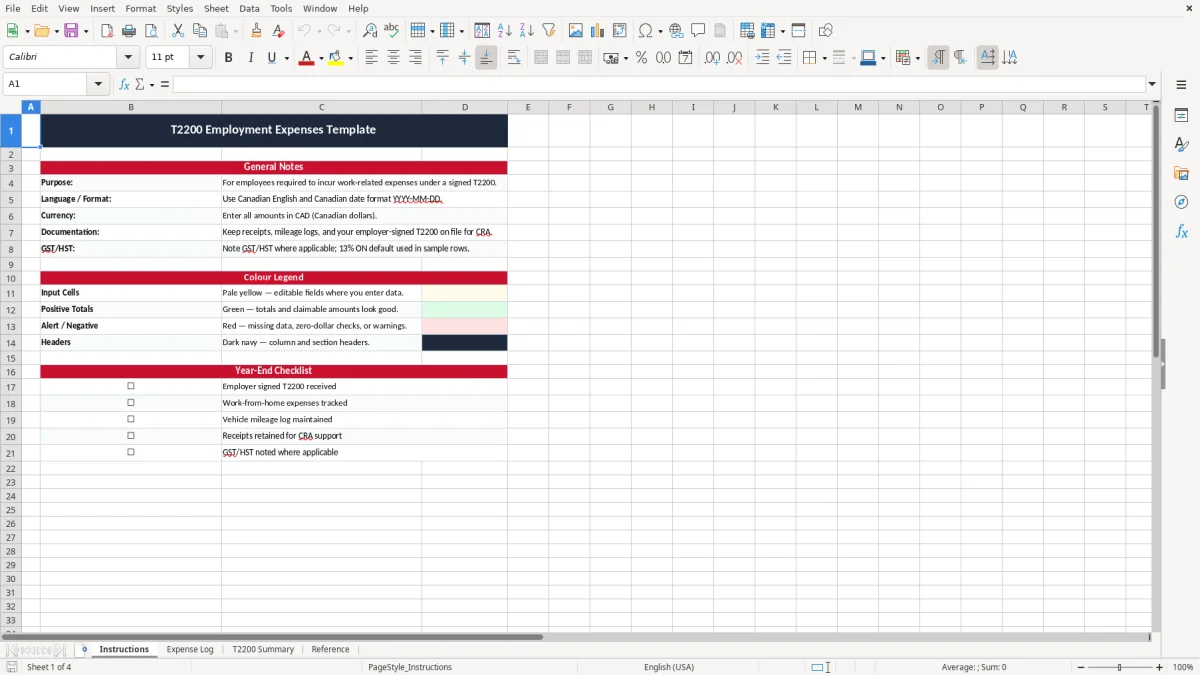
Task: Insert a hyperlink
Action: click(x=676, y=31)
